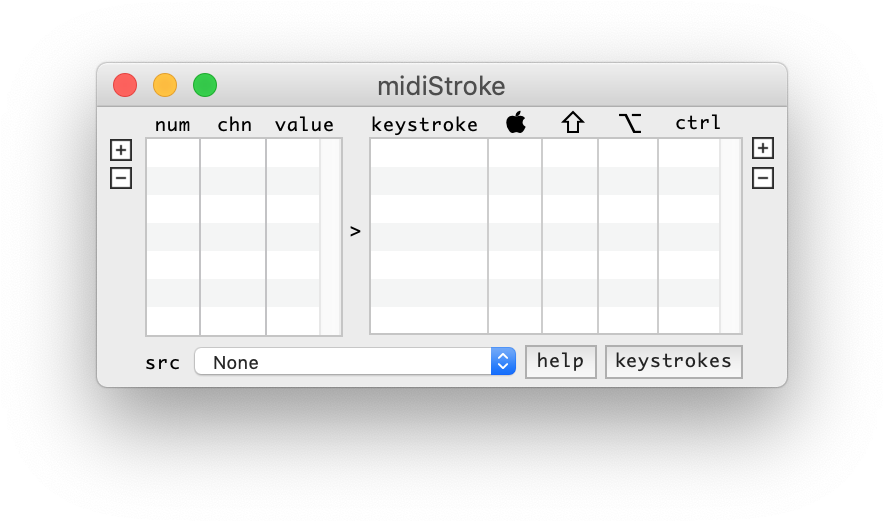Click the blue src dropdown arrows
The height and width of the screenshot is (521, 883).
(503, 362)
